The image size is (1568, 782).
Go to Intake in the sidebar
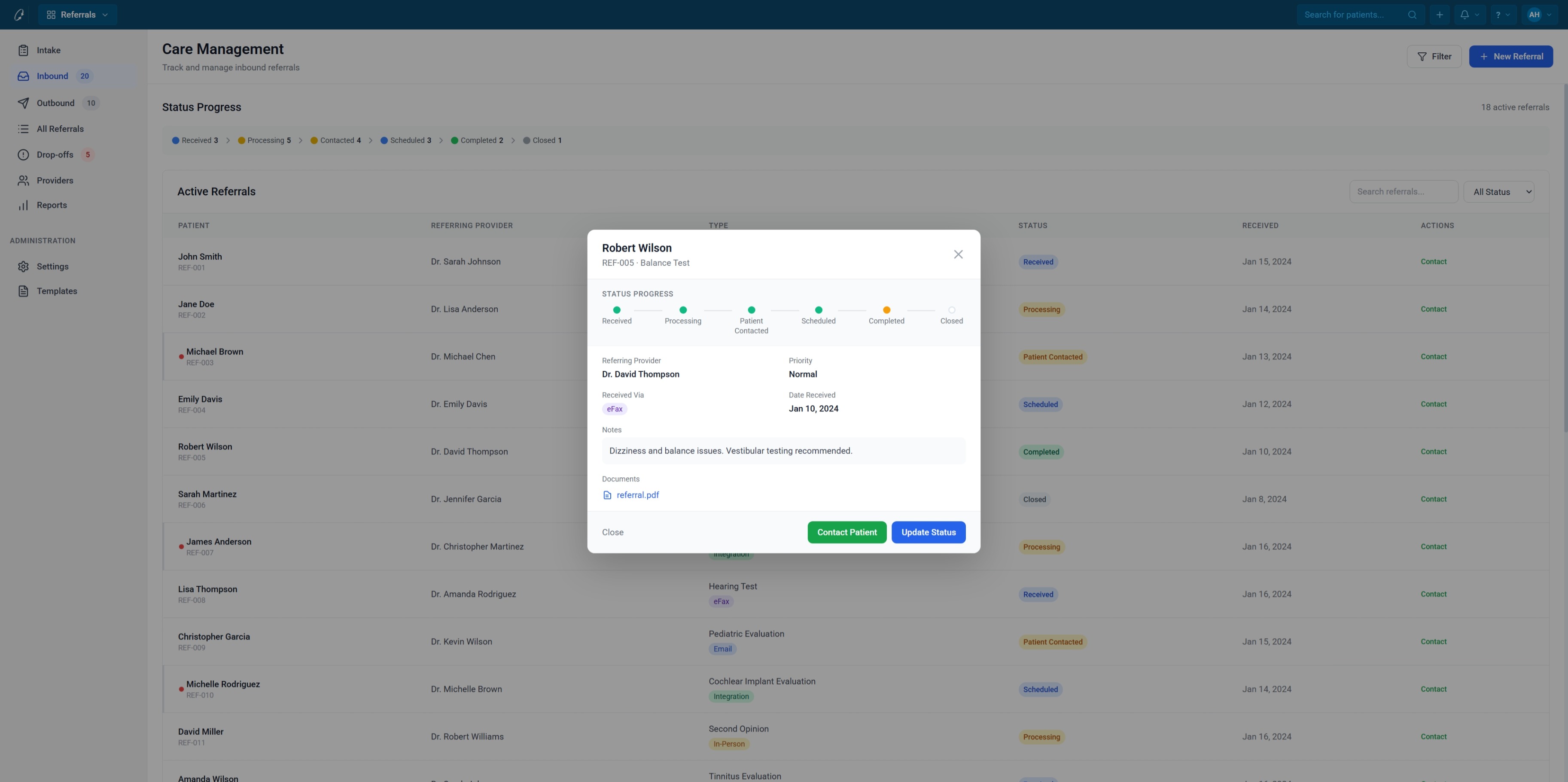point(73,51)
